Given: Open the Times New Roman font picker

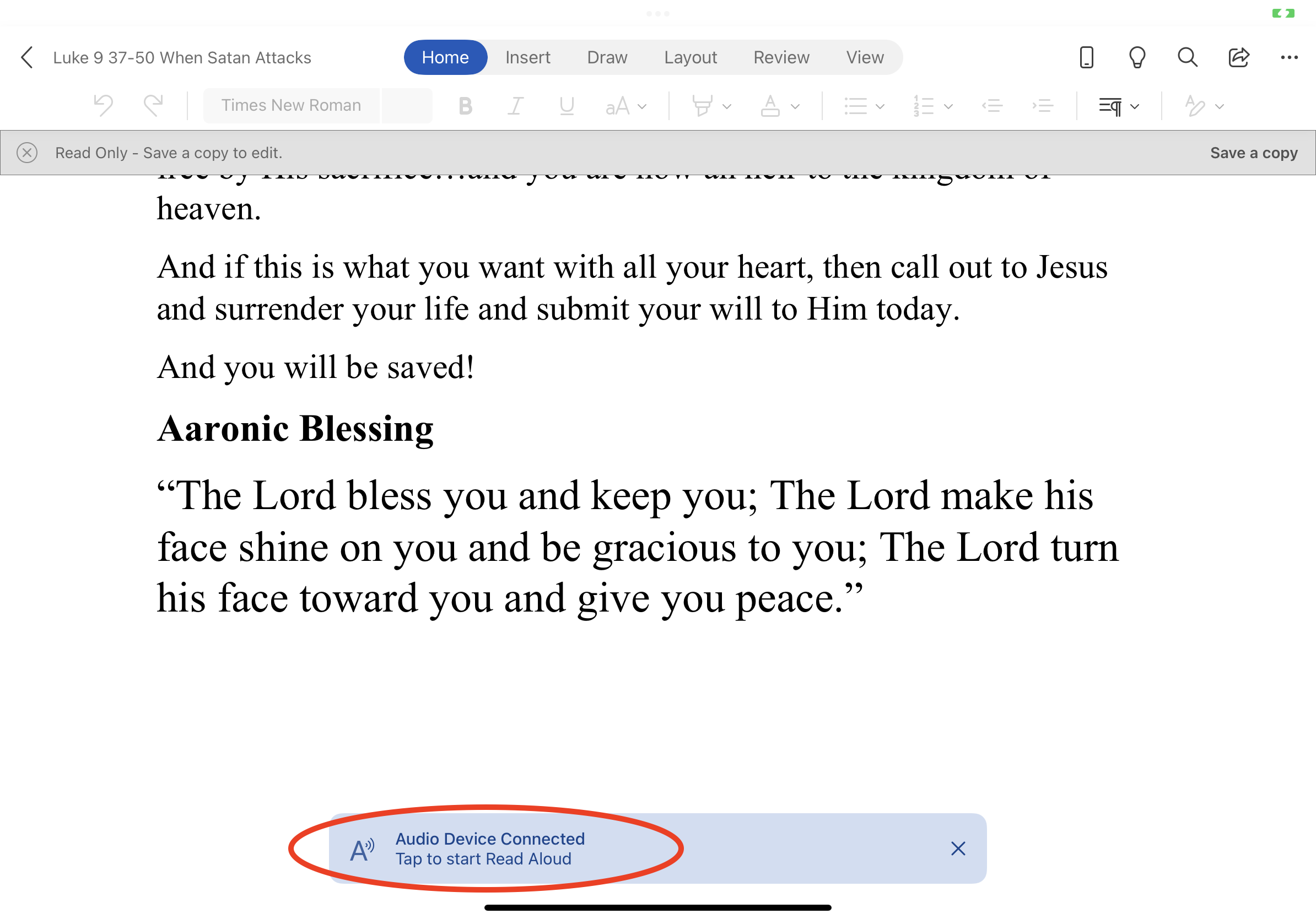Looking at the screenshot, I should tap(291, 105).
